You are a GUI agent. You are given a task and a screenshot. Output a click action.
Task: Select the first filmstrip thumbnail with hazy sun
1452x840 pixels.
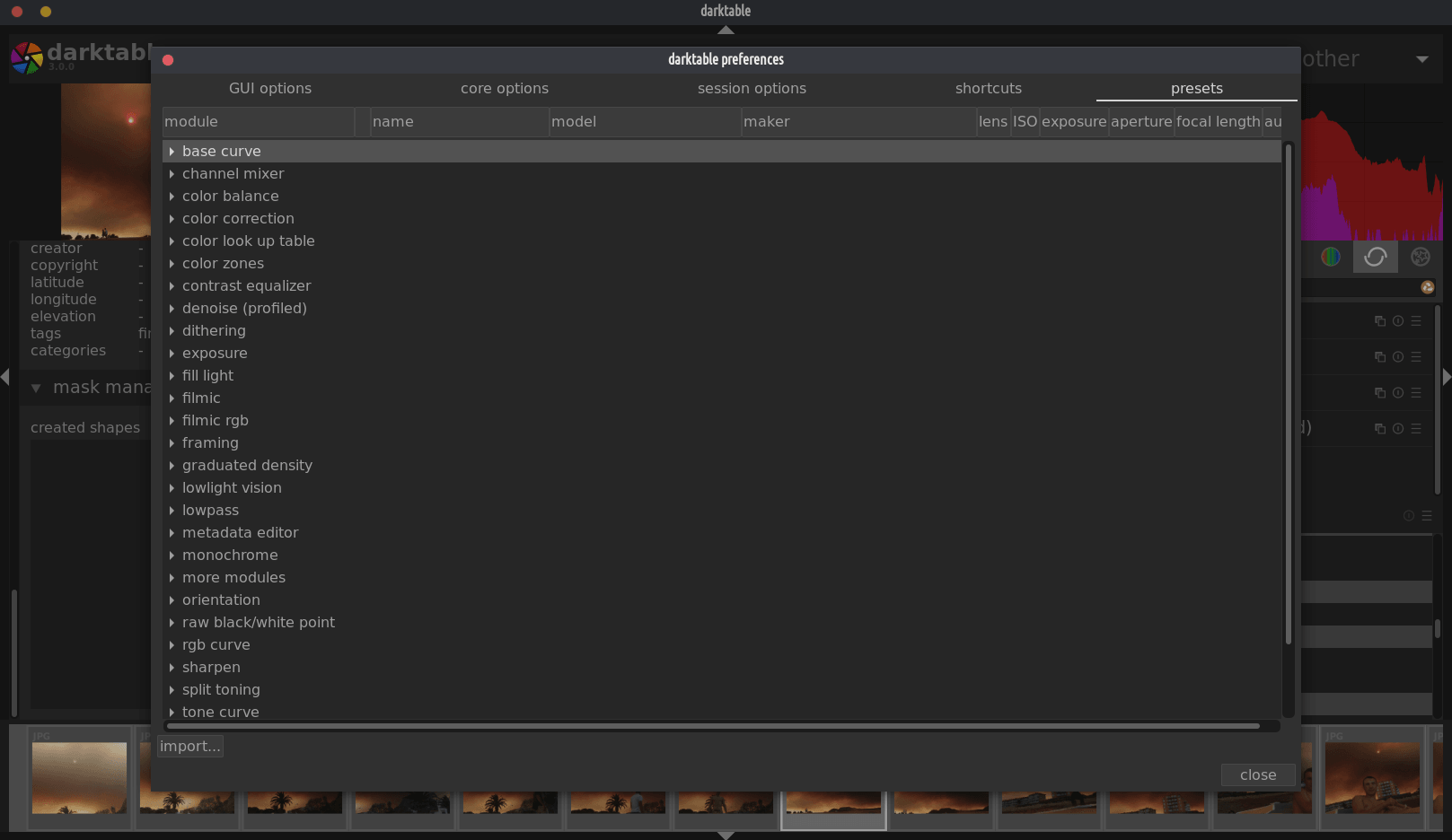tap(79, 777)
